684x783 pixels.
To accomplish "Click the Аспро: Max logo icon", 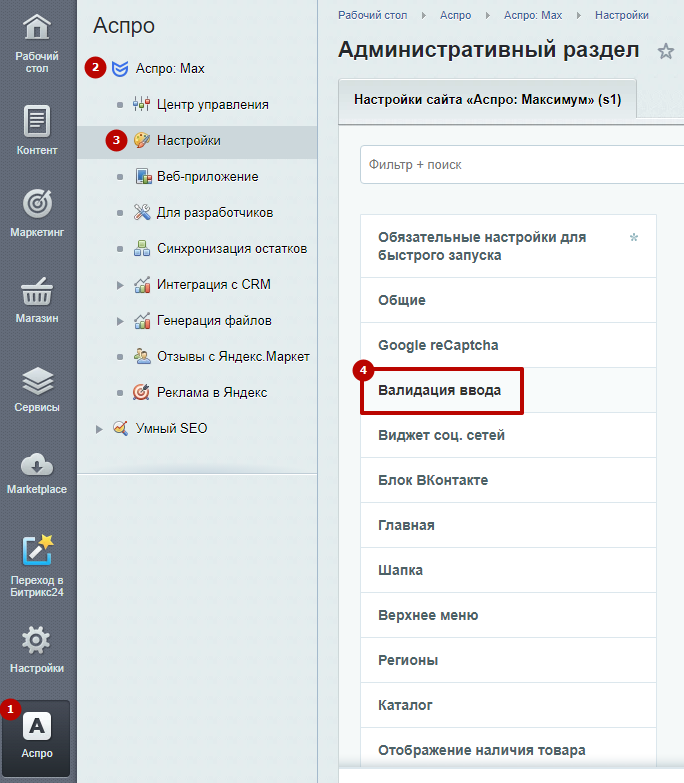I will 120,68.
